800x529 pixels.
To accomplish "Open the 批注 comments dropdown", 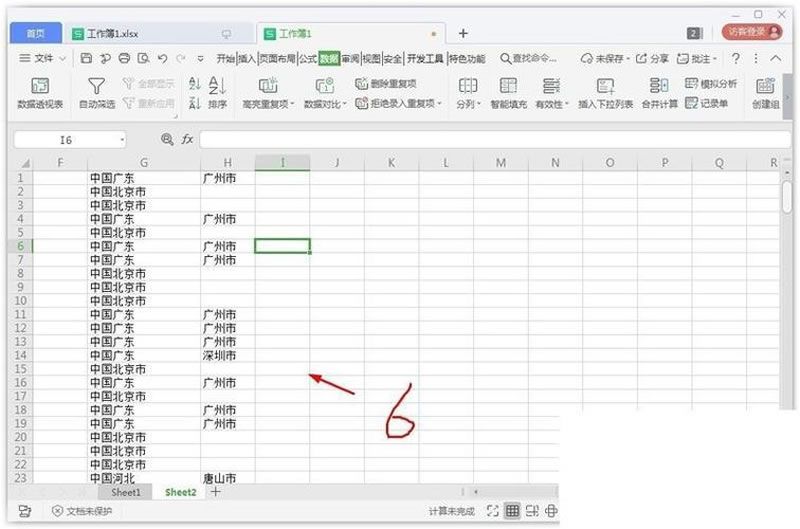I will (697, 59).
